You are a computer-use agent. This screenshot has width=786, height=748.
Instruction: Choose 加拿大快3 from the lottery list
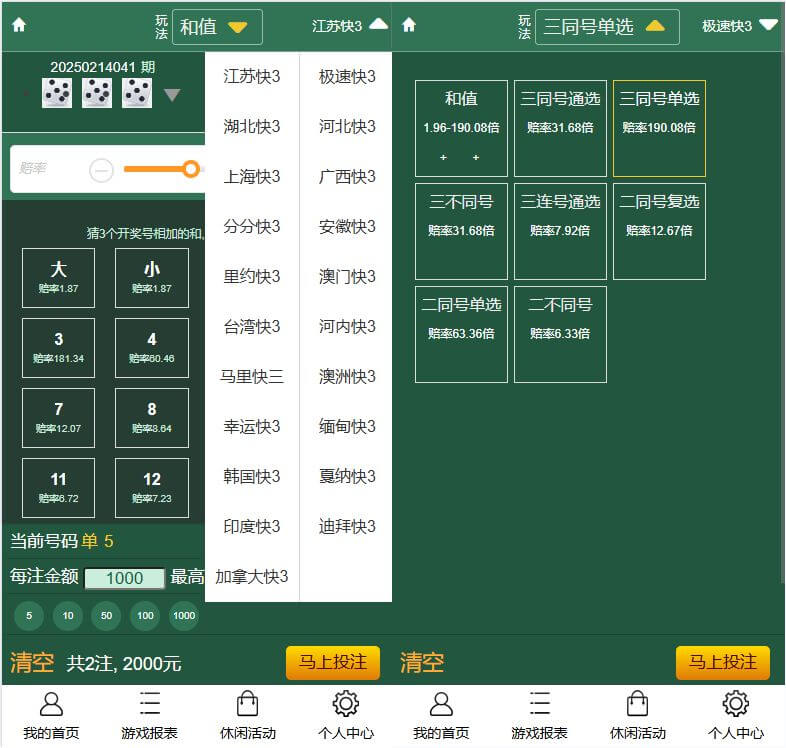(252, 577)
